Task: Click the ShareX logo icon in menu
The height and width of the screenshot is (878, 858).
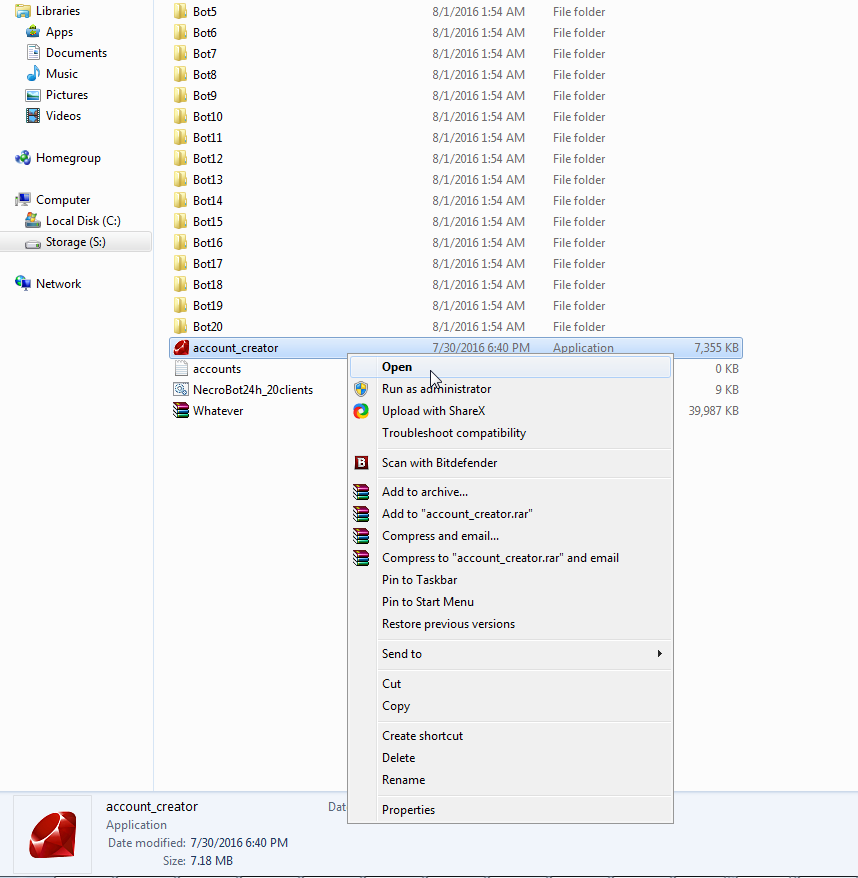Action: 361,411
